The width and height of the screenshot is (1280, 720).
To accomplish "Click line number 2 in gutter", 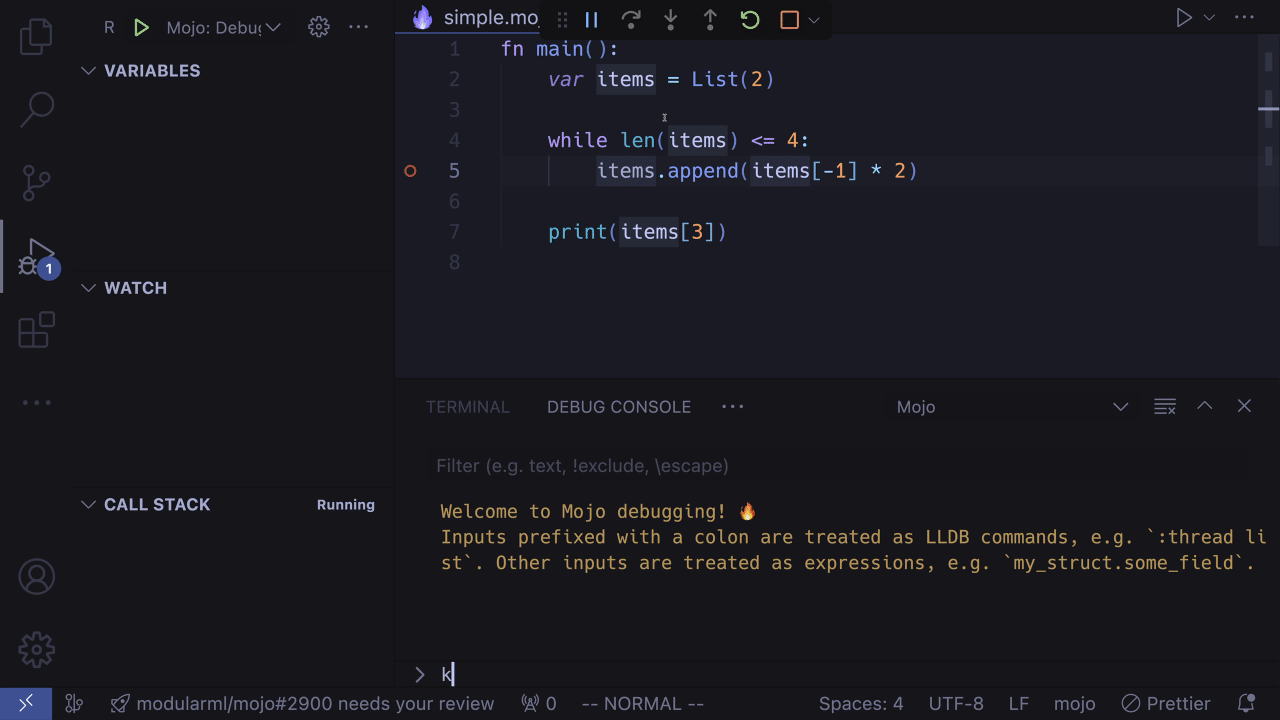I will (455, 79).
